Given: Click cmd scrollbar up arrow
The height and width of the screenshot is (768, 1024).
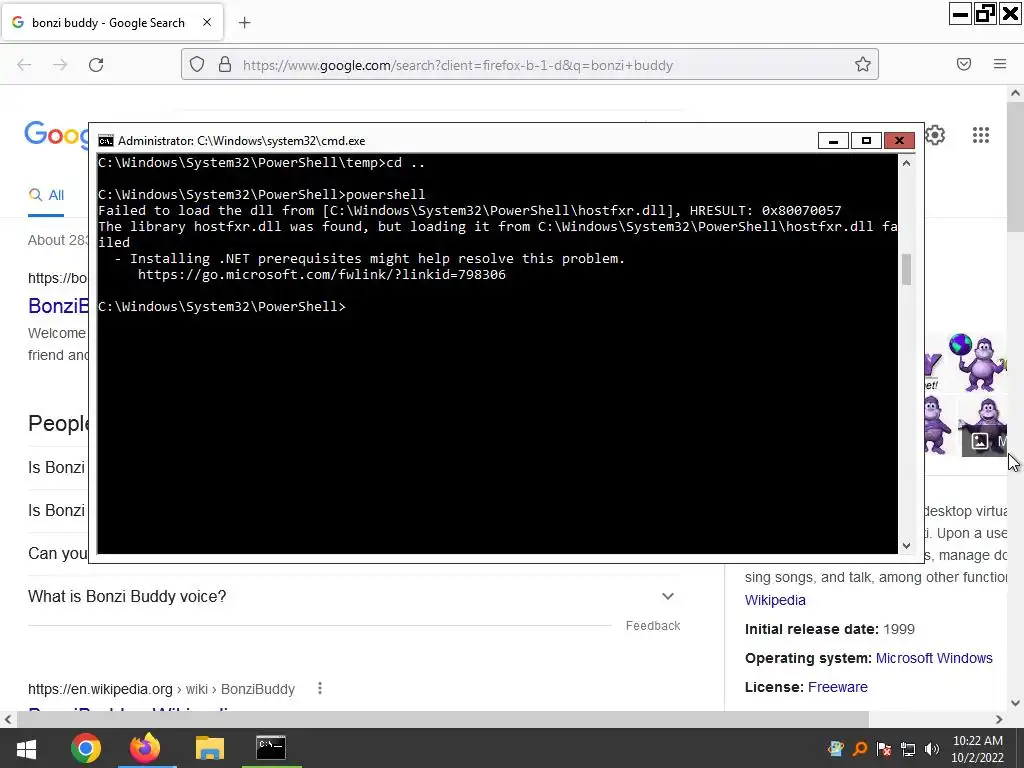Looking at the screenshot, I should tap(906, 163).
